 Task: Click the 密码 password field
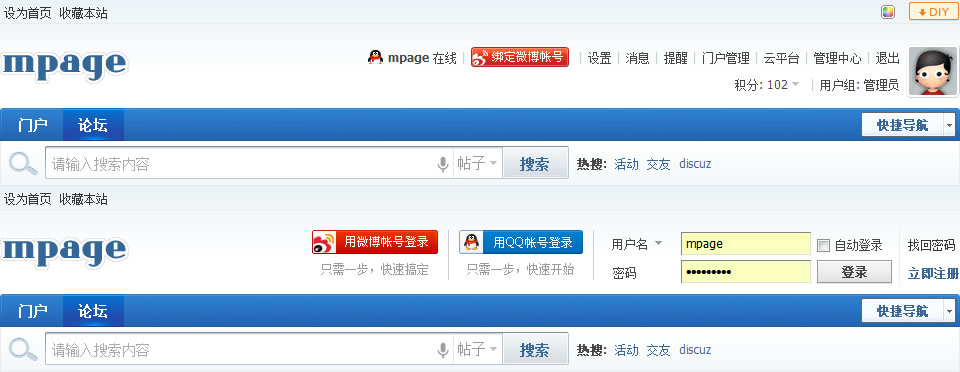point(746,272)
